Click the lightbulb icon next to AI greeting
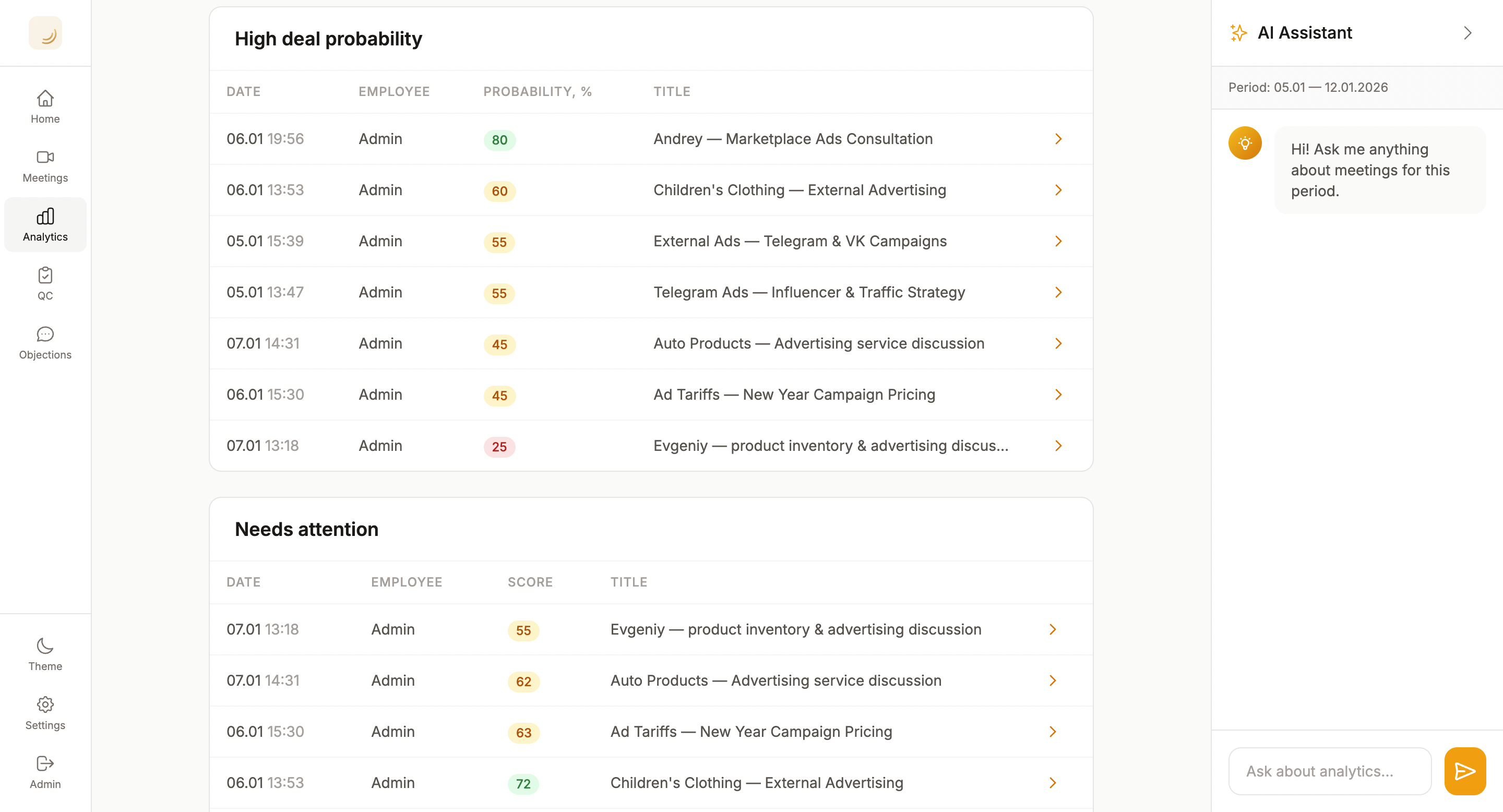This screenshot has width=1503, height=812. (x=1245, y=143)
